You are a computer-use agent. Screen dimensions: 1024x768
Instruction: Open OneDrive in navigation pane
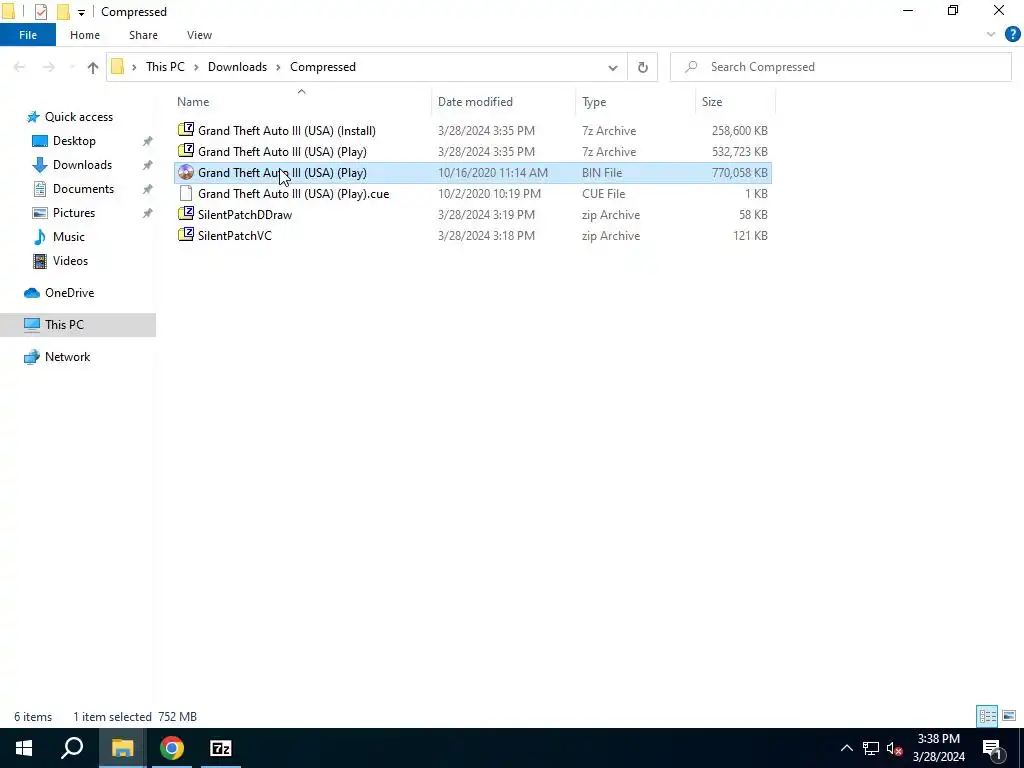[x=69, y=293]
